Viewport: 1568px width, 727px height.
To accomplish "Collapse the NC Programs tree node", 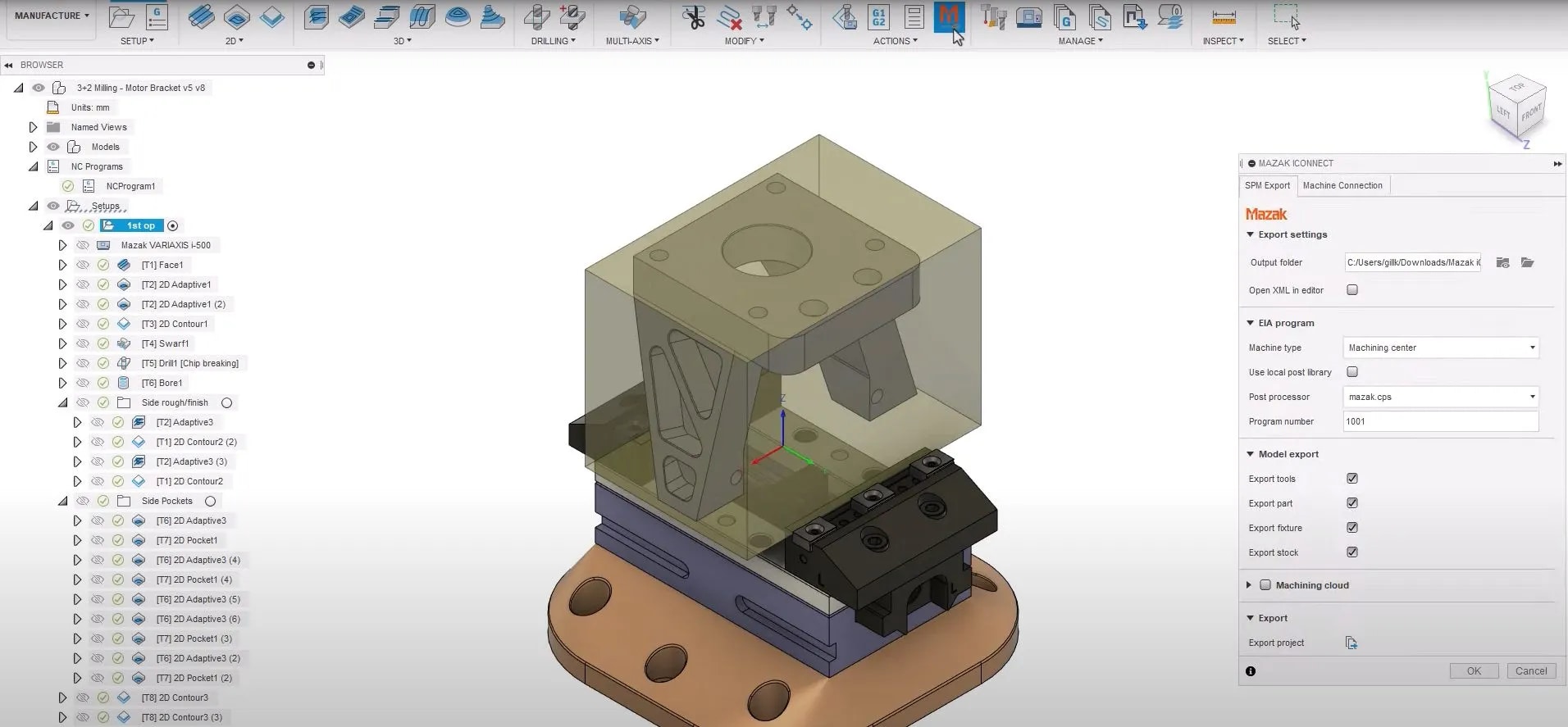I will [x=33, y=166].
